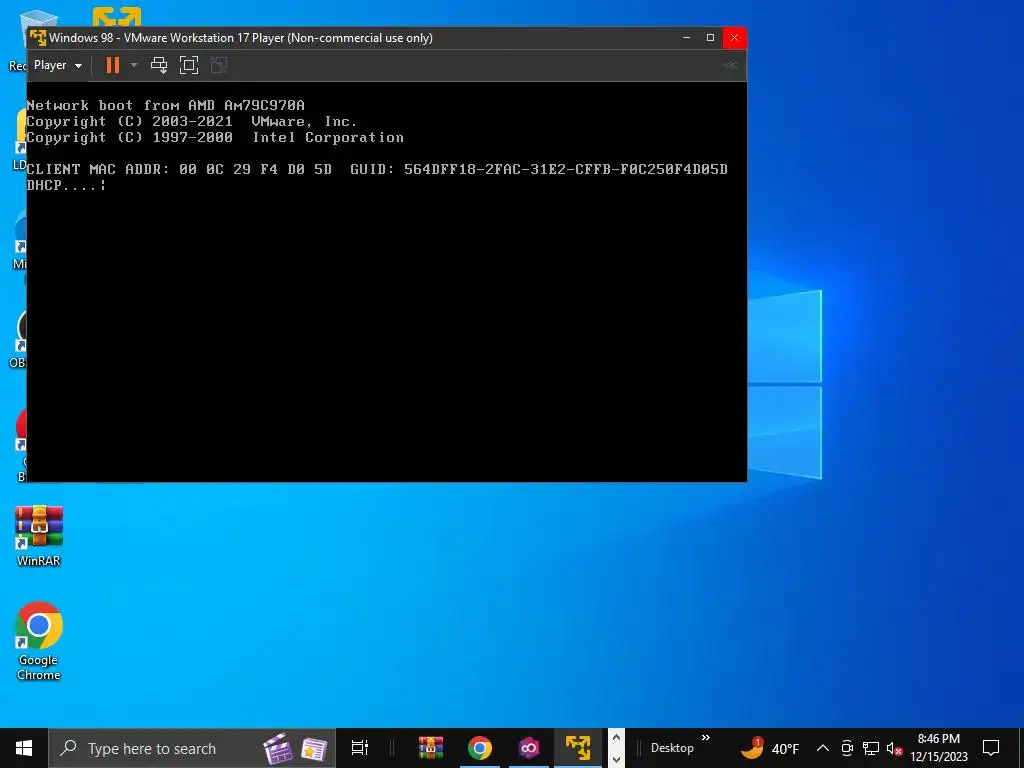Close the Windows 98 VMware window

[x=735, y=38]
